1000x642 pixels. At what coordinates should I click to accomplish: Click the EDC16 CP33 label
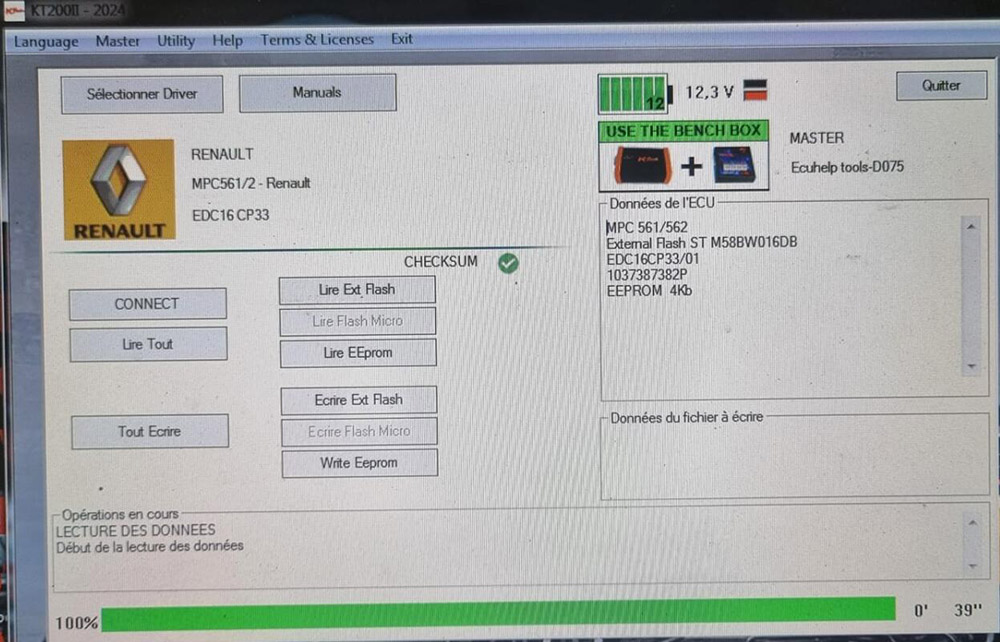[x=231, y=215]
